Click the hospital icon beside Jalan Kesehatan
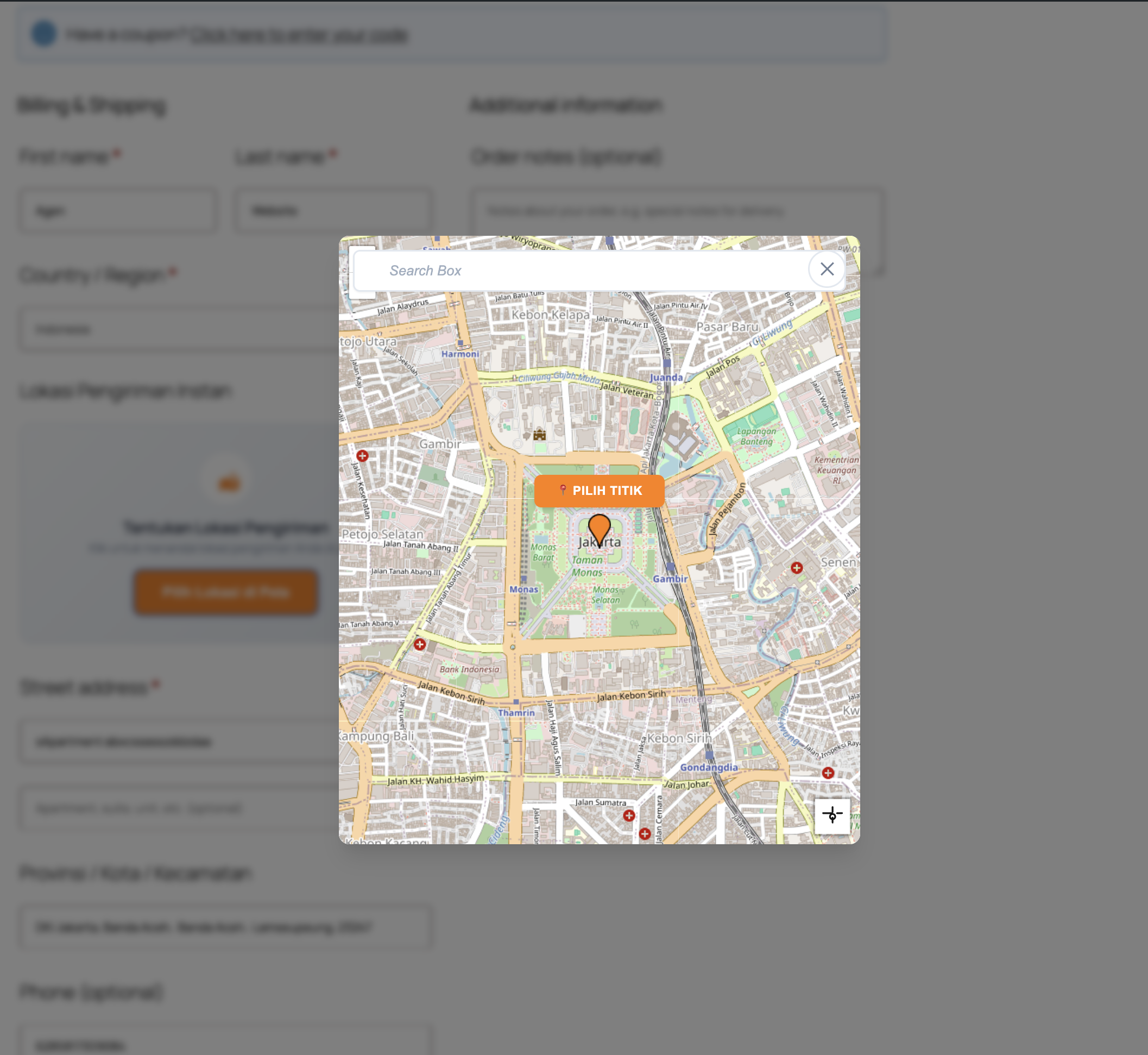The width and height of the screenshot is (1148, 1055). [x=362, y=456]
